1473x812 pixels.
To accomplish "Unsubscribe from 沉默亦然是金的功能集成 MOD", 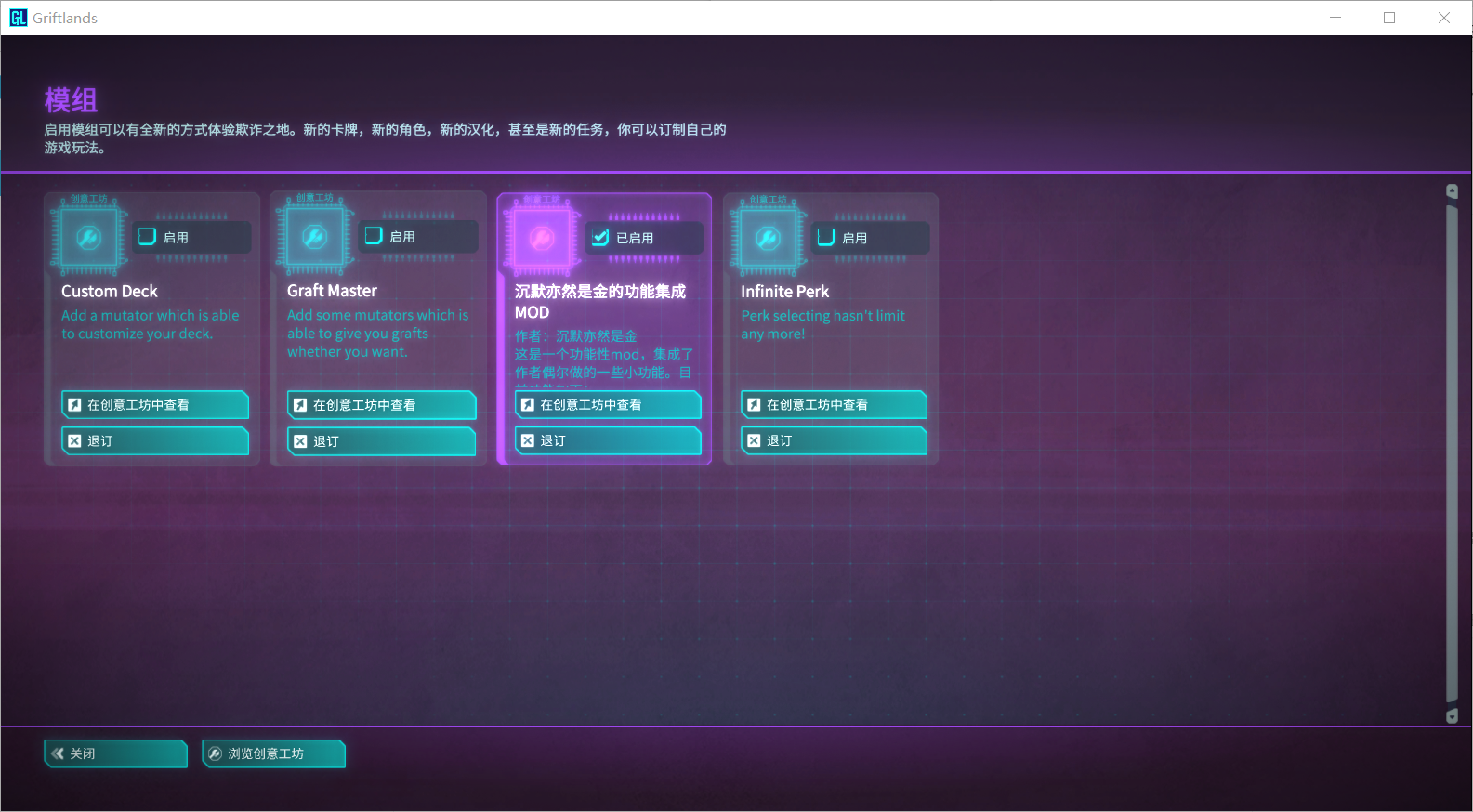I will click(x=608, y=440).
